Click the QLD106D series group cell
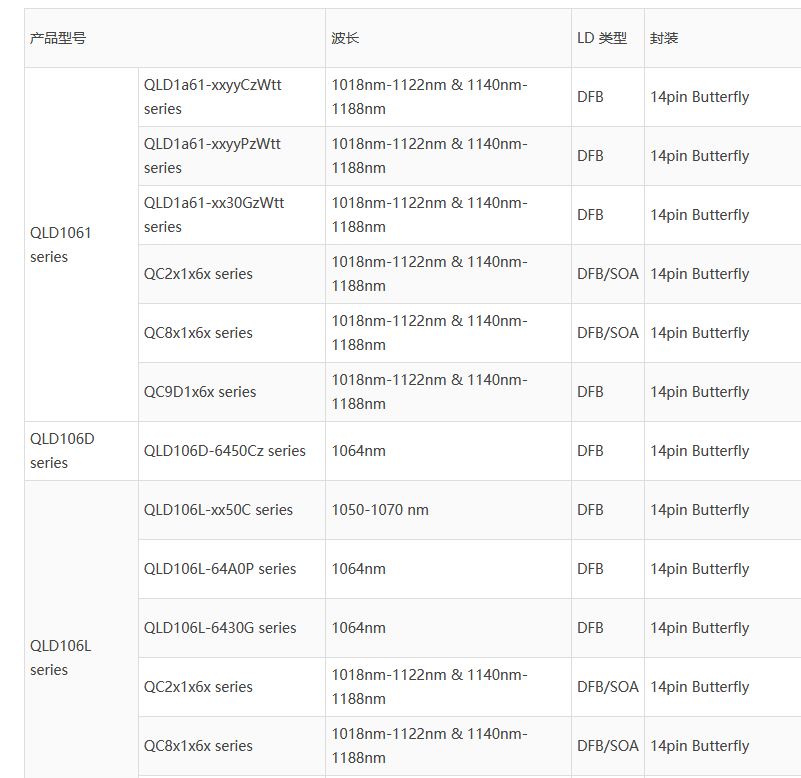The image size is (801, 778). tap(62, 451)
